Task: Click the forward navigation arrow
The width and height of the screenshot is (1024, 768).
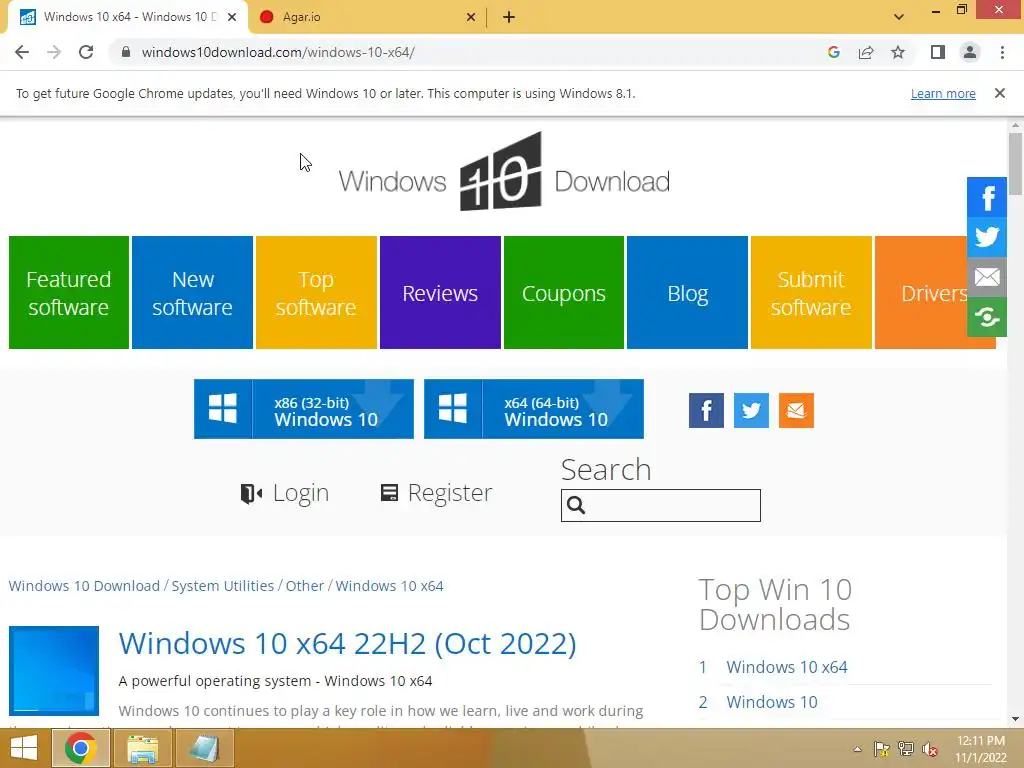Action: point(54,52)
